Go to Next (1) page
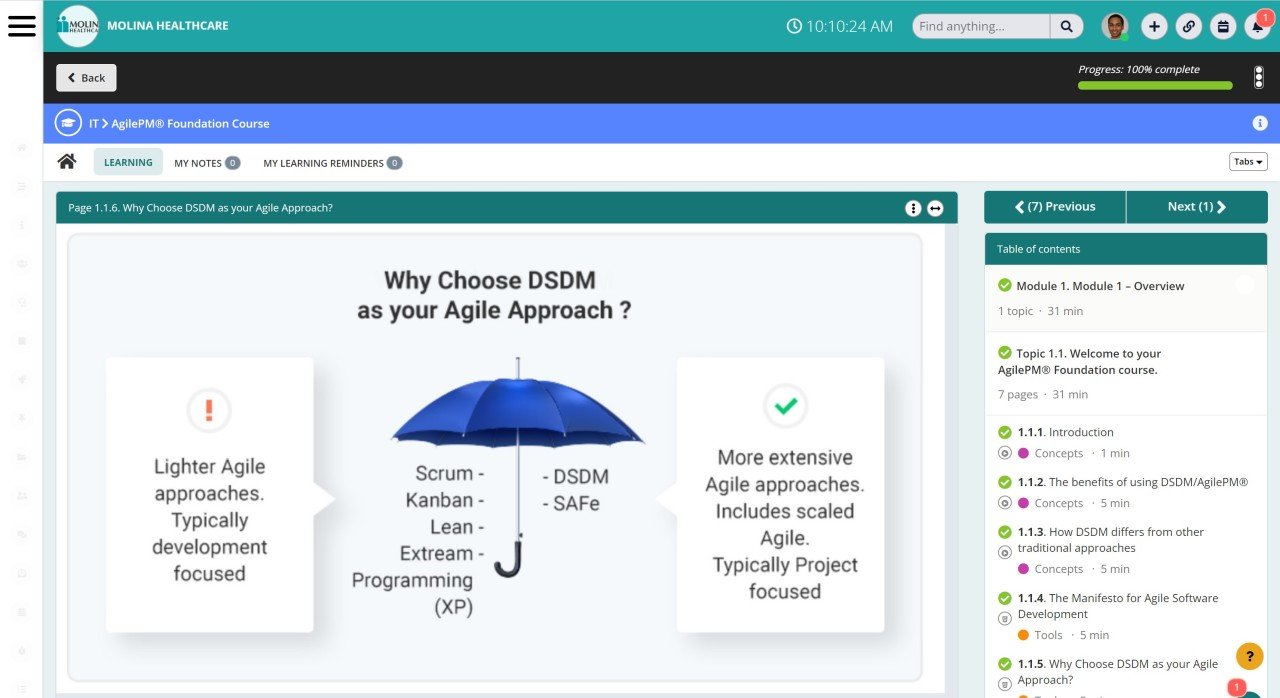 (x=1196, y=207)
